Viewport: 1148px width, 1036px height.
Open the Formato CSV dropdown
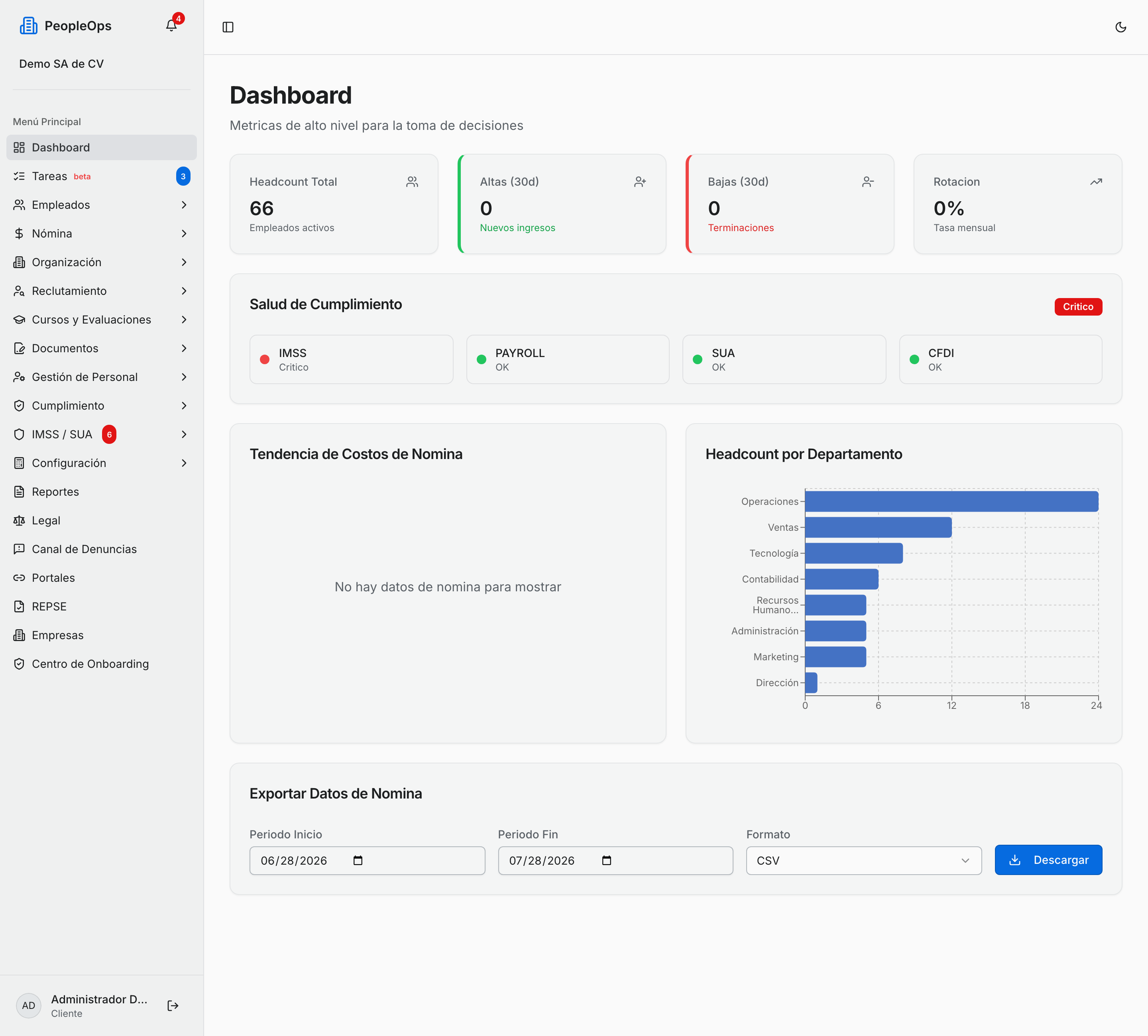[863, 860]
